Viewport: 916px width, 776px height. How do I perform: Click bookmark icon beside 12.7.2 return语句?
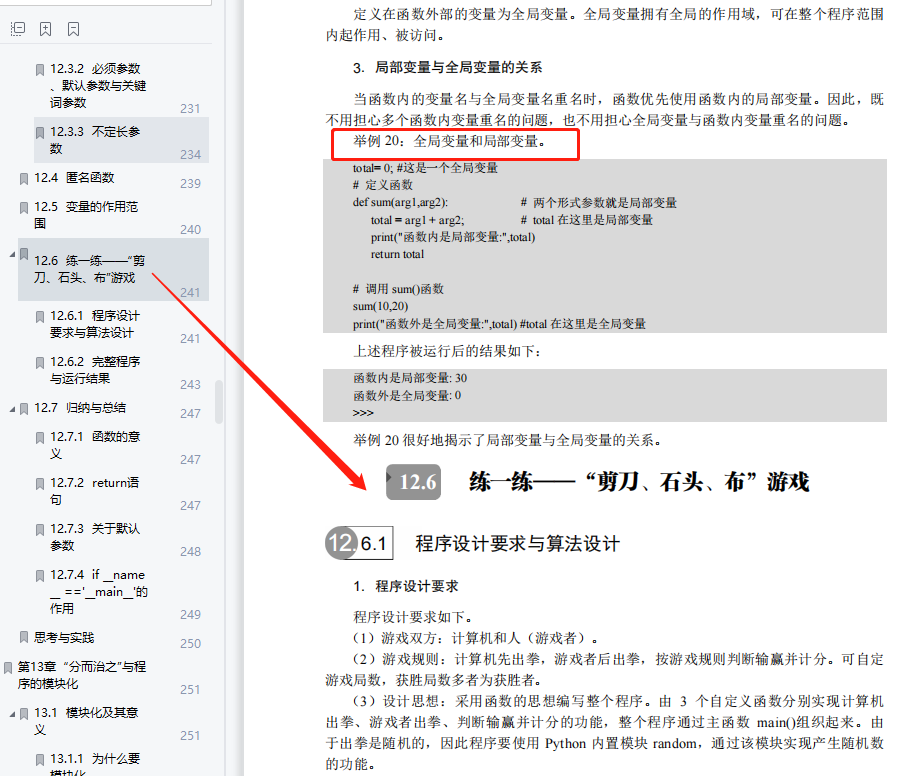pos(40,484)
